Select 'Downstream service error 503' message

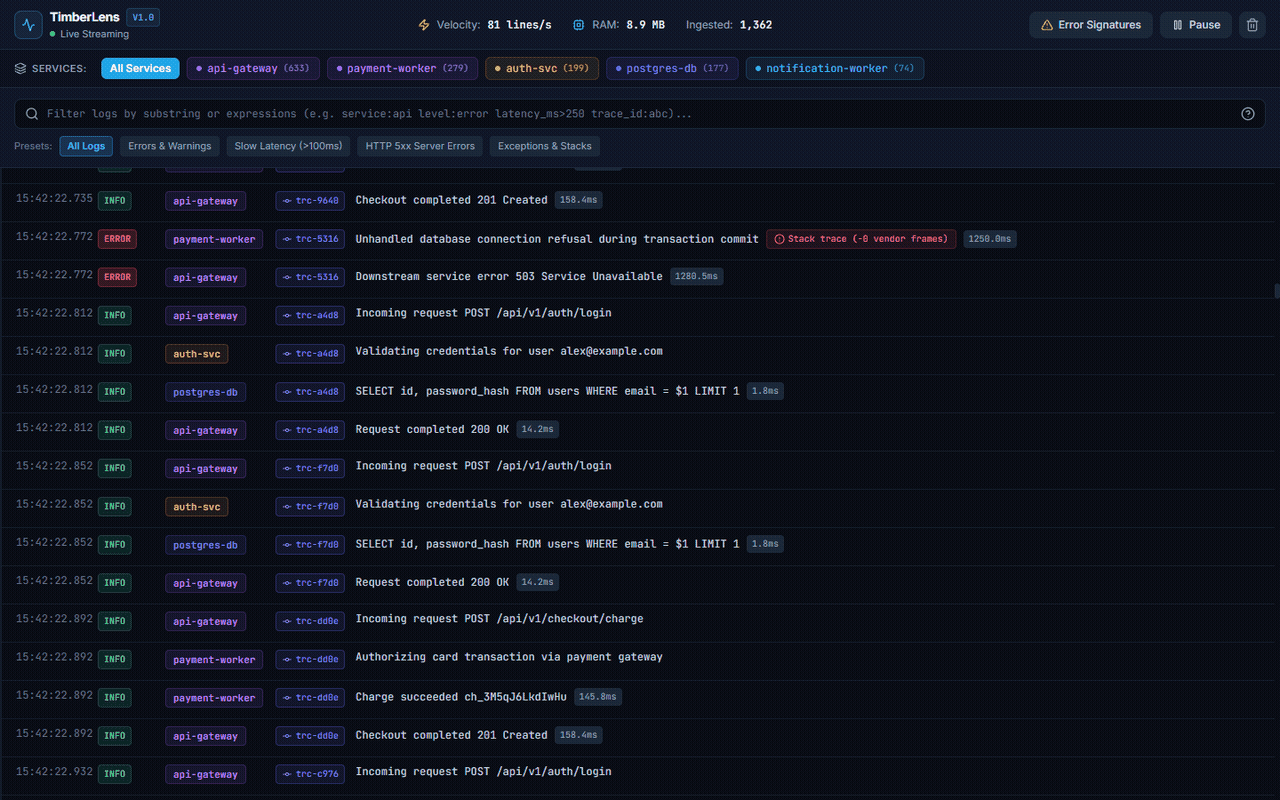coord(509,276)
